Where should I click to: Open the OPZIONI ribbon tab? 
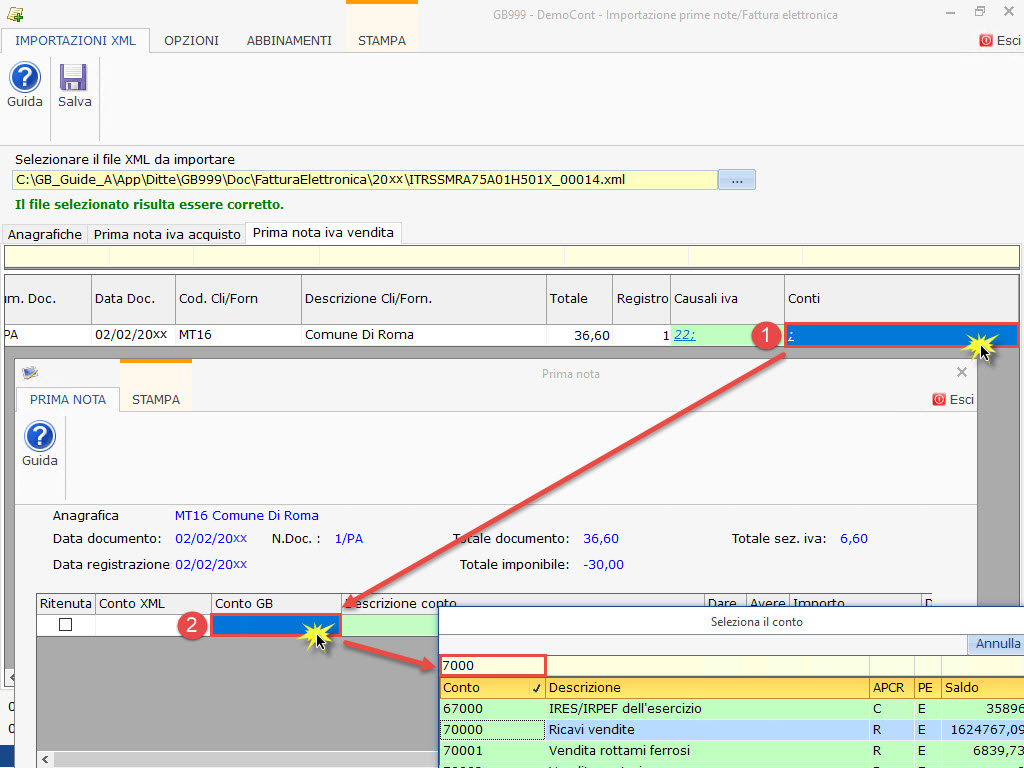point(191,41)
